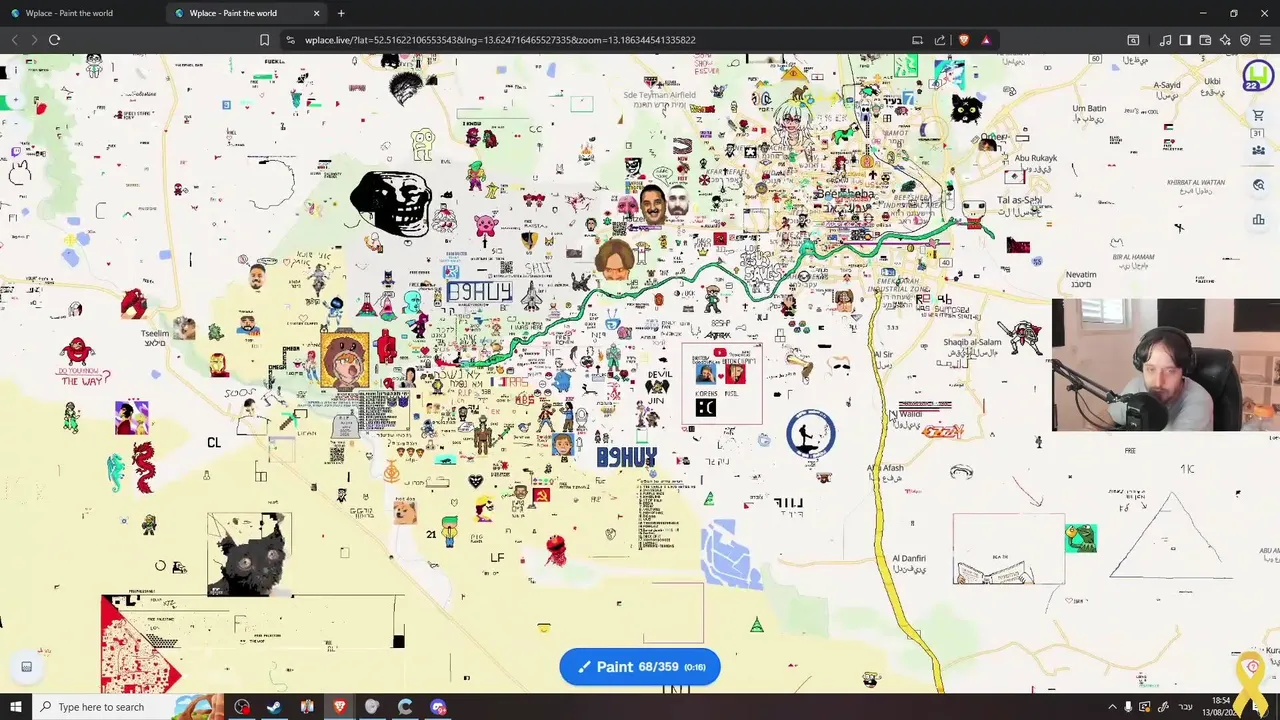The image size is (1280, 720).
Task: Share this page from the address bar
Action: coord(940,40)
